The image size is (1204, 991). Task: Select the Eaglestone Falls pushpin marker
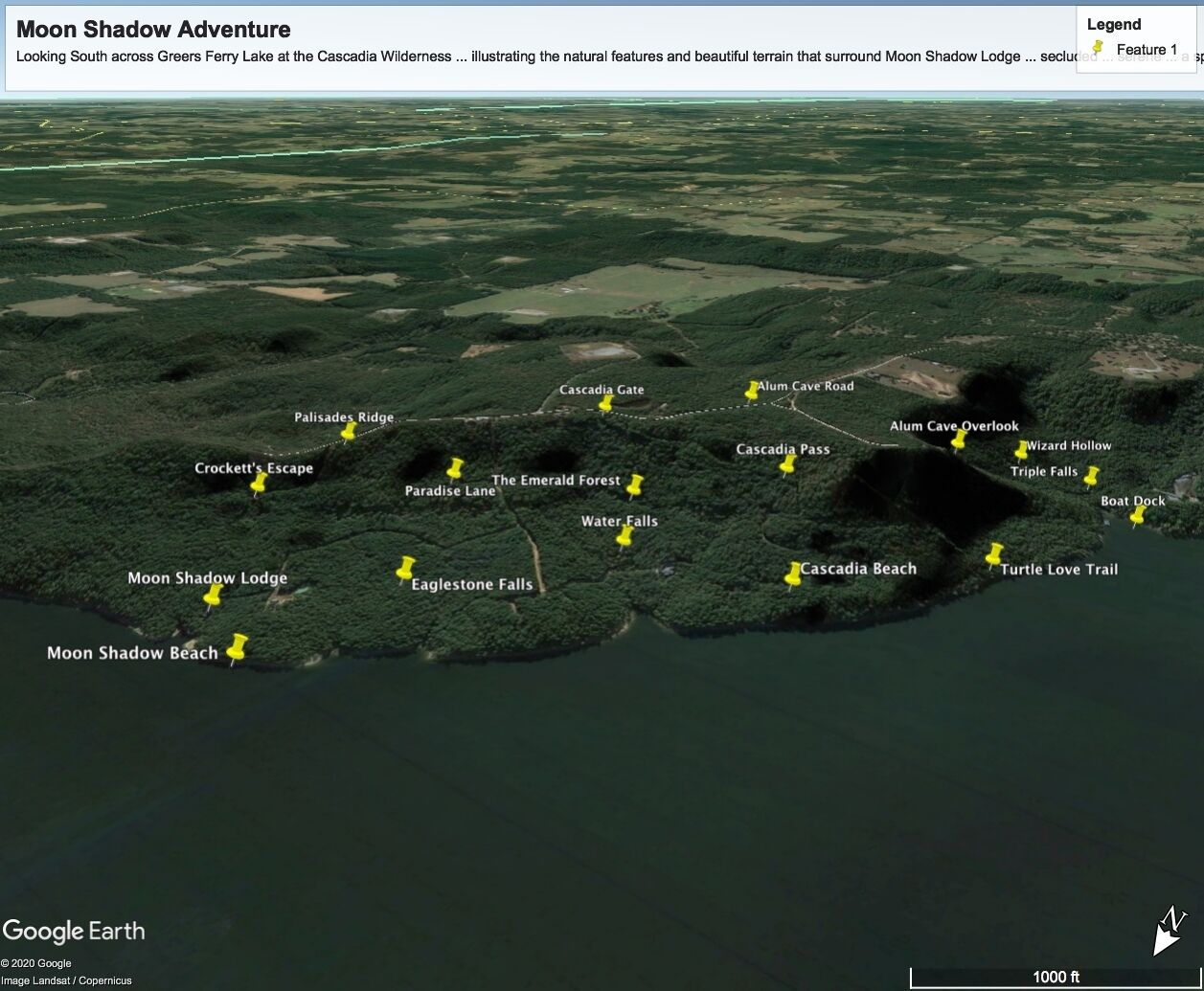pyautogui.click(x=406, y=569)
